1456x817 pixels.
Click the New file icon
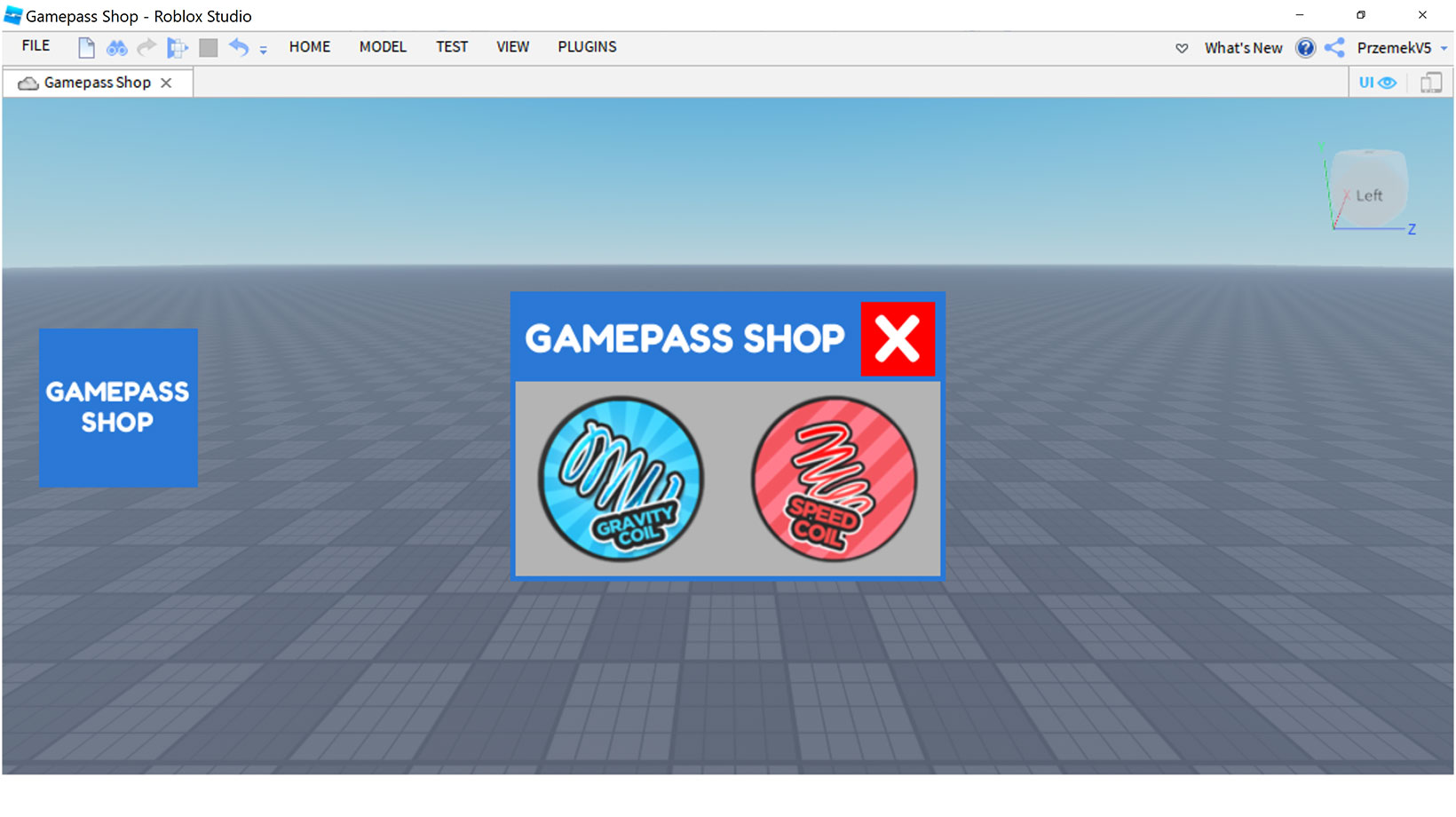(86, 47)
